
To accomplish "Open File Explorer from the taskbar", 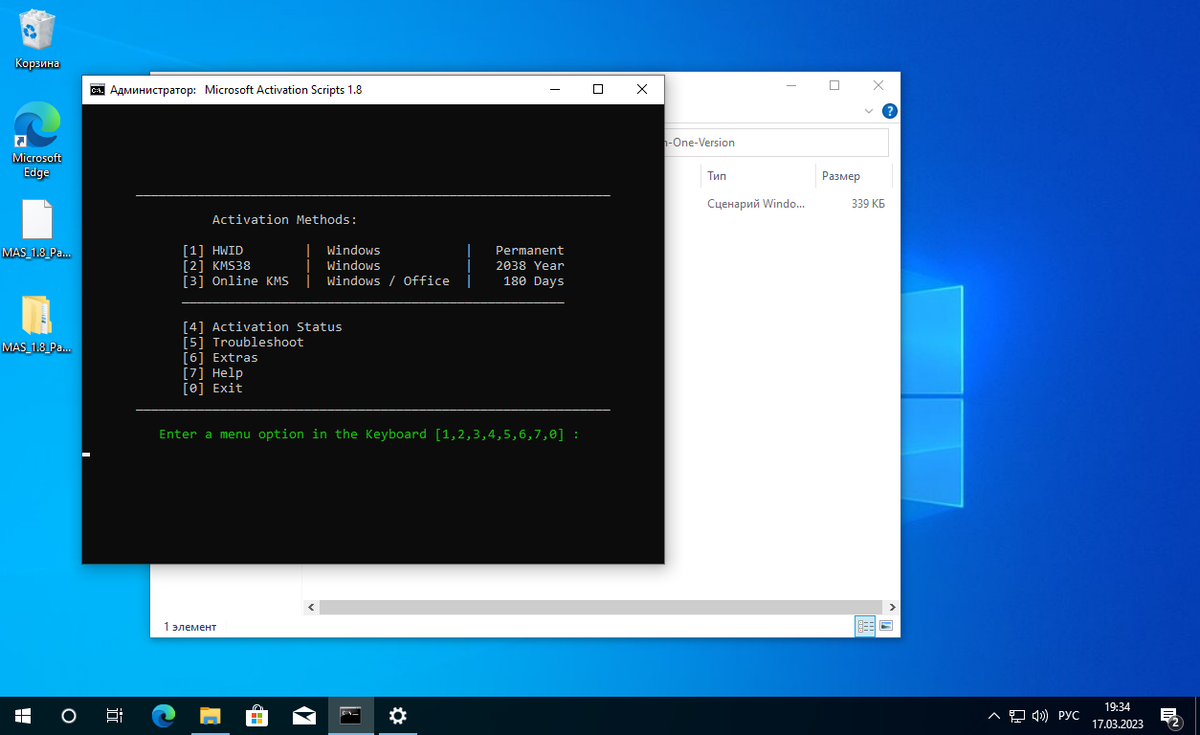I will (210, 715).
